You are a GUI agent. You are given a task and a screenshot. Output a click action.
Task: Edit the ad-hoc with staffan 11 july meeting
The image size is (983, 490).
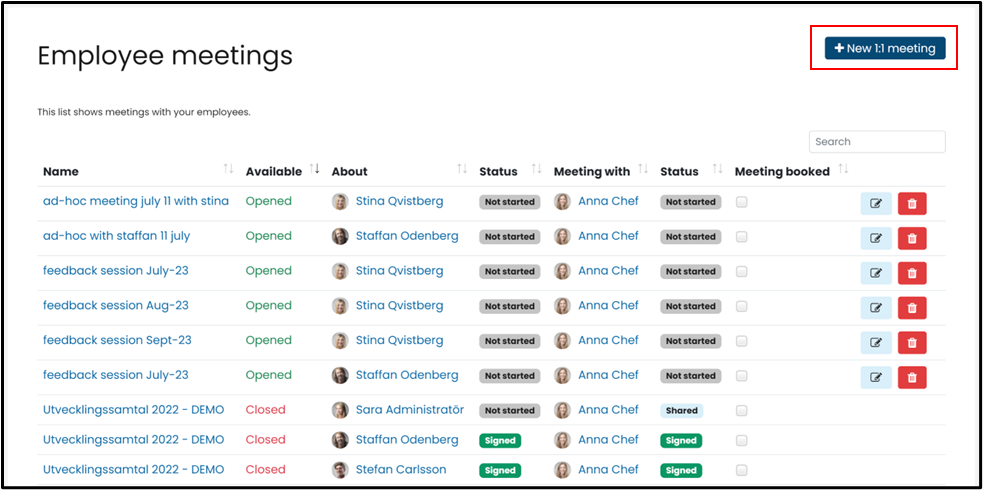coord(876,238)
